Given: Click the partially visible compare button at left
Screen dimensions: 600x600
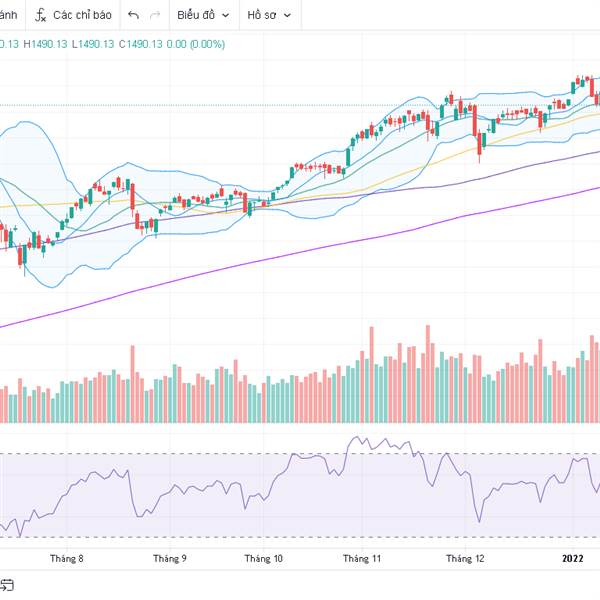Looking at the screenshot, I should click(x=8, y=15).
